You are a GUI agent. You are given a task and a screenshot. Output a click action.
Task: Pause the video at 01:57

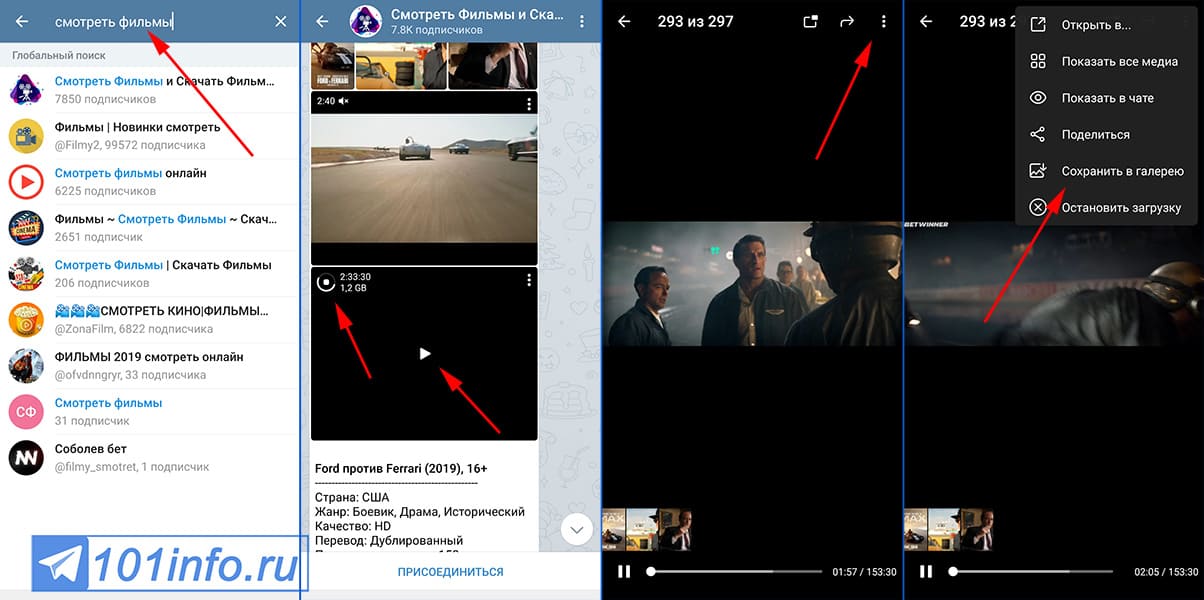pos(624,572)
